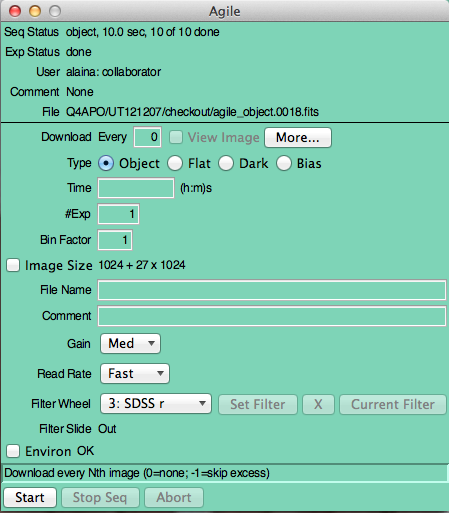Choose the Bias exposure type
Viewport: 449px width, 513px height.
(284, 164)
